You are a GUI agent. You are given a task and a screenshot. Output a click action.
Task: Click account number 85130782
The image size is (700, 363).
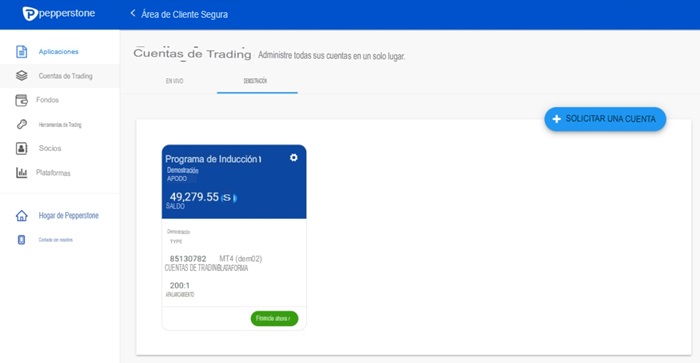tap(188, 259)
